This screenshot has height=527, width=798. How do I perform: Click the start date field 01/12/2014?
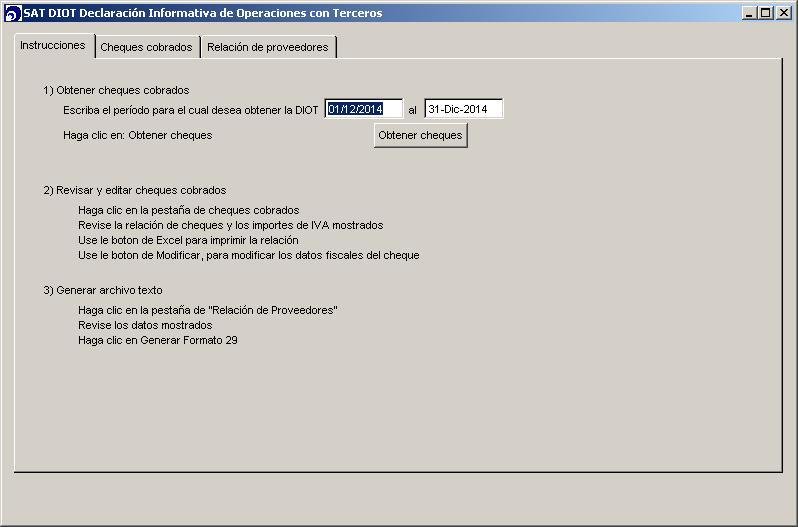coord(364,109)
